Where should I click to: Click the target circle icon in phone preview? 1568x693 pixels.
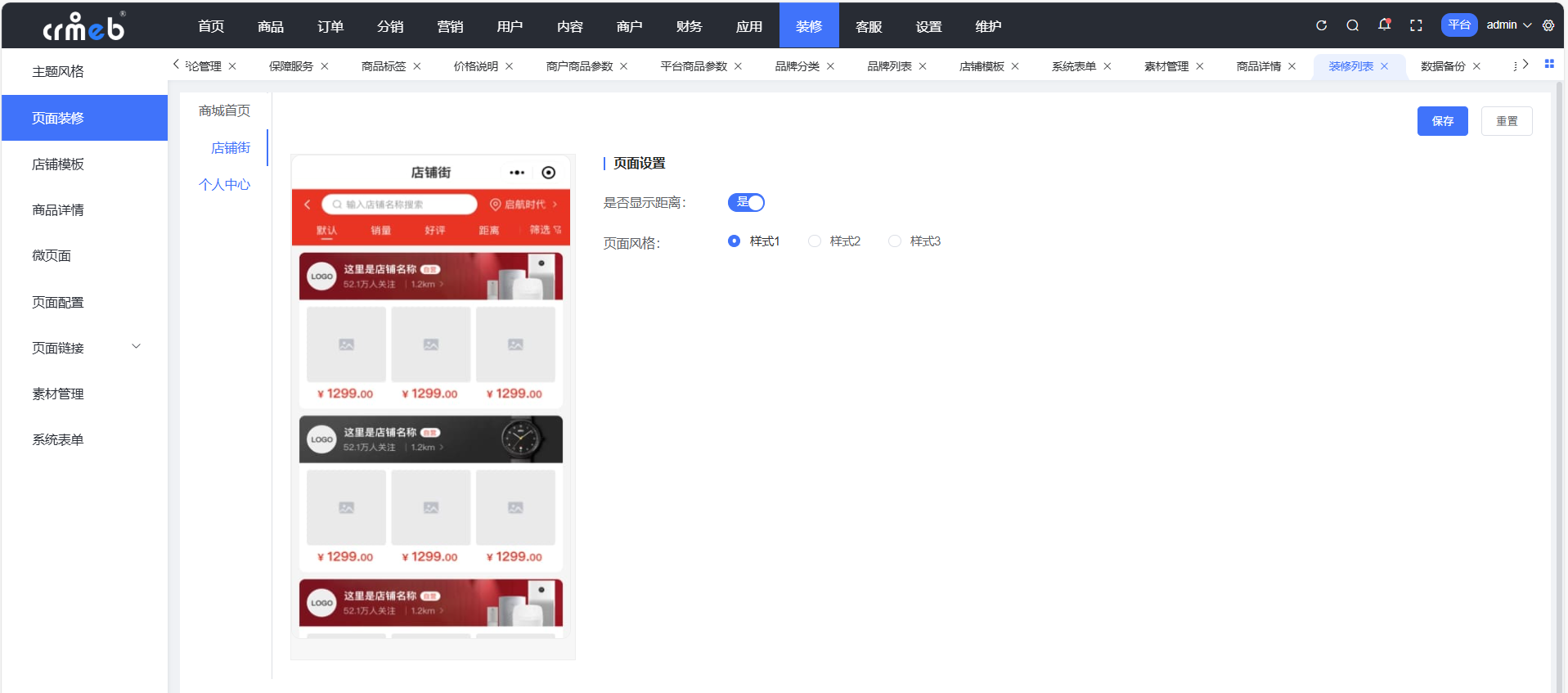point(549,173)
